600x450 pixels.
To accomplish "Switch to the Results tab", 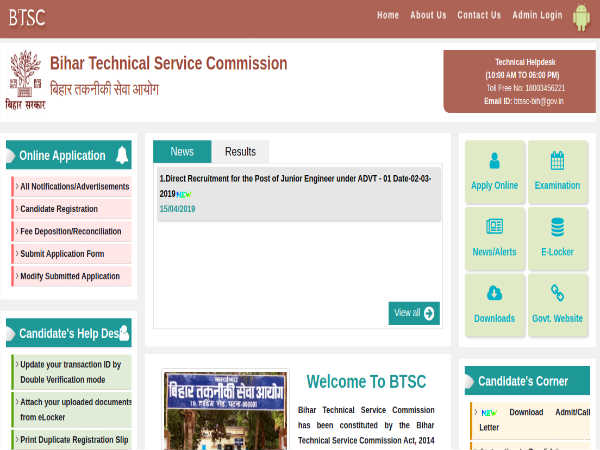I will 240,152.
